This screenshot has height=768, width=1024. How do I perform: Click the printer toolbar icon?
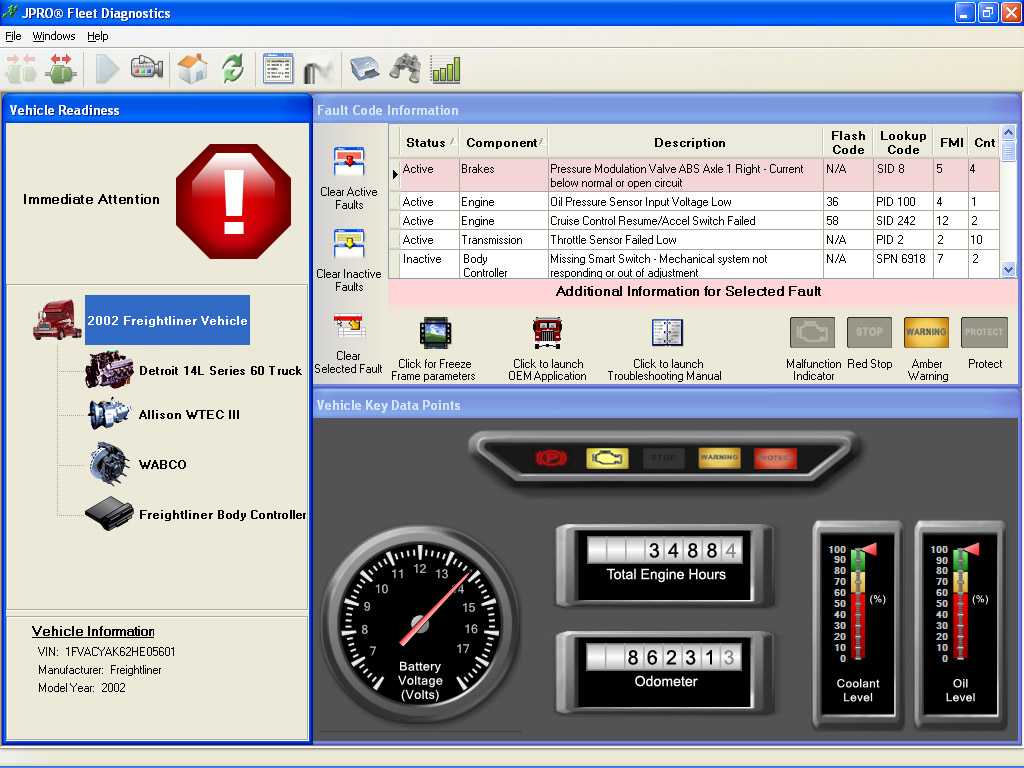coord(364,68)
